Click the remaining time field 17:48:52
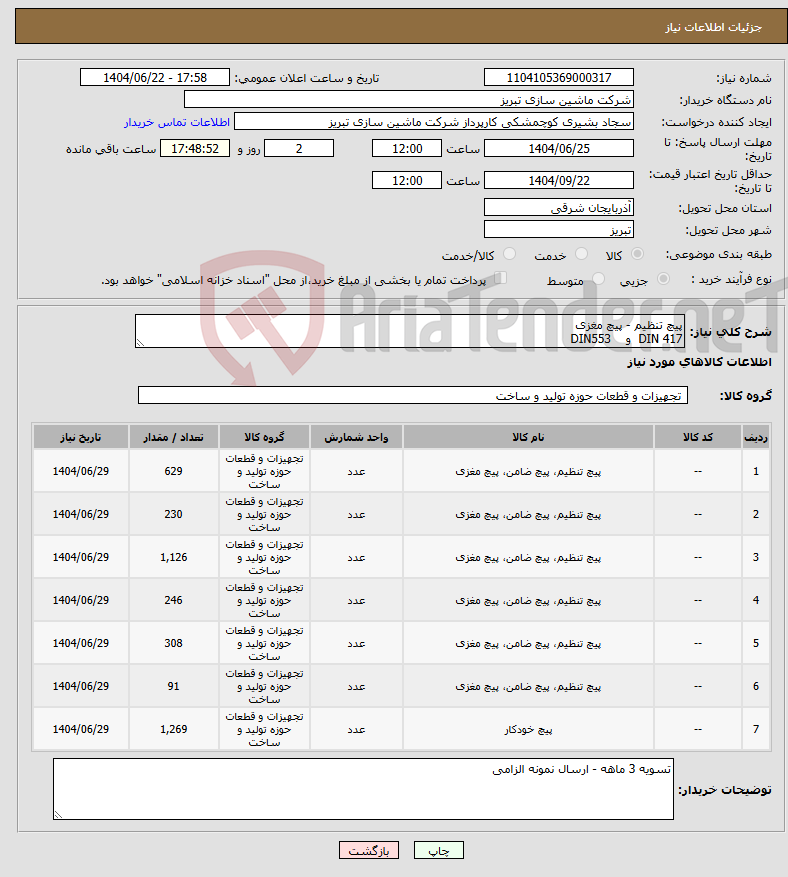 [195, 149]
